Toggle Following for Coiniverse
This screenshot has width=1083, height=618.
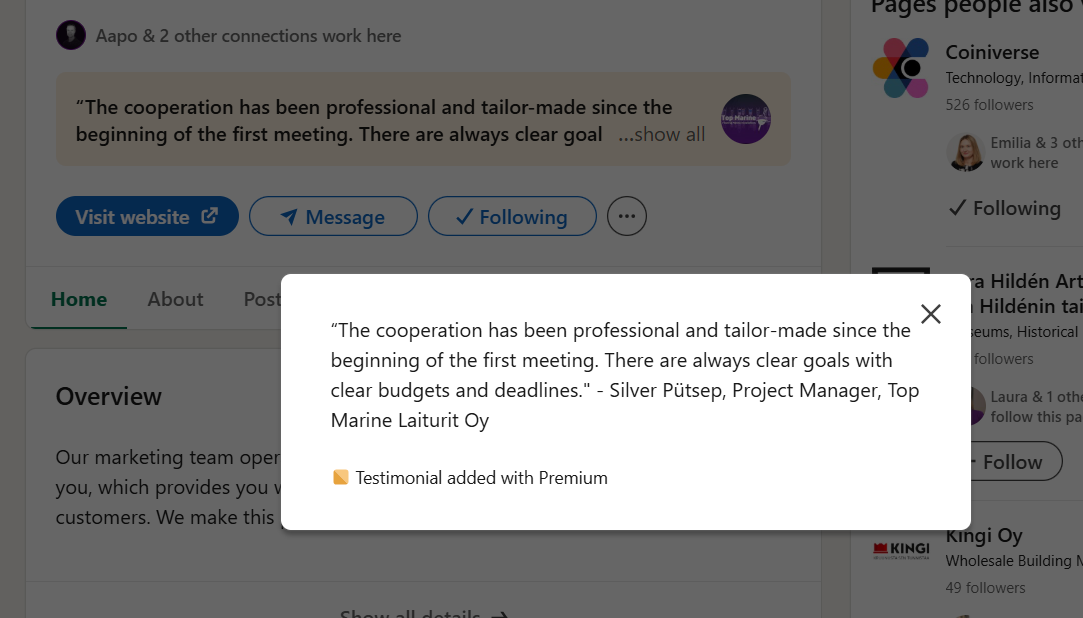pyautogui.click(x=1004, y=208)
